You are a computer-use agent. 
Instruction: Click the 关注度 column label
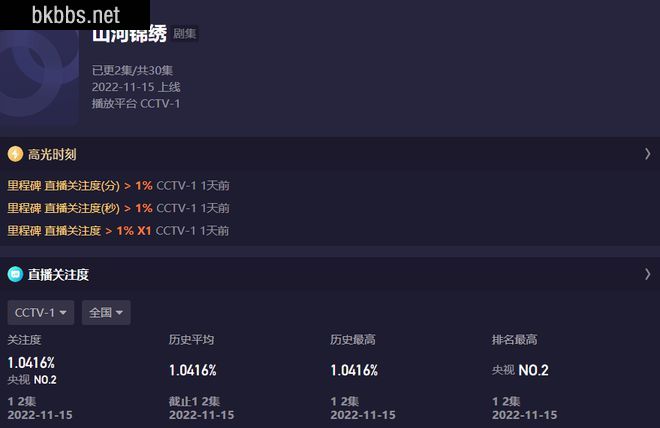24,340
